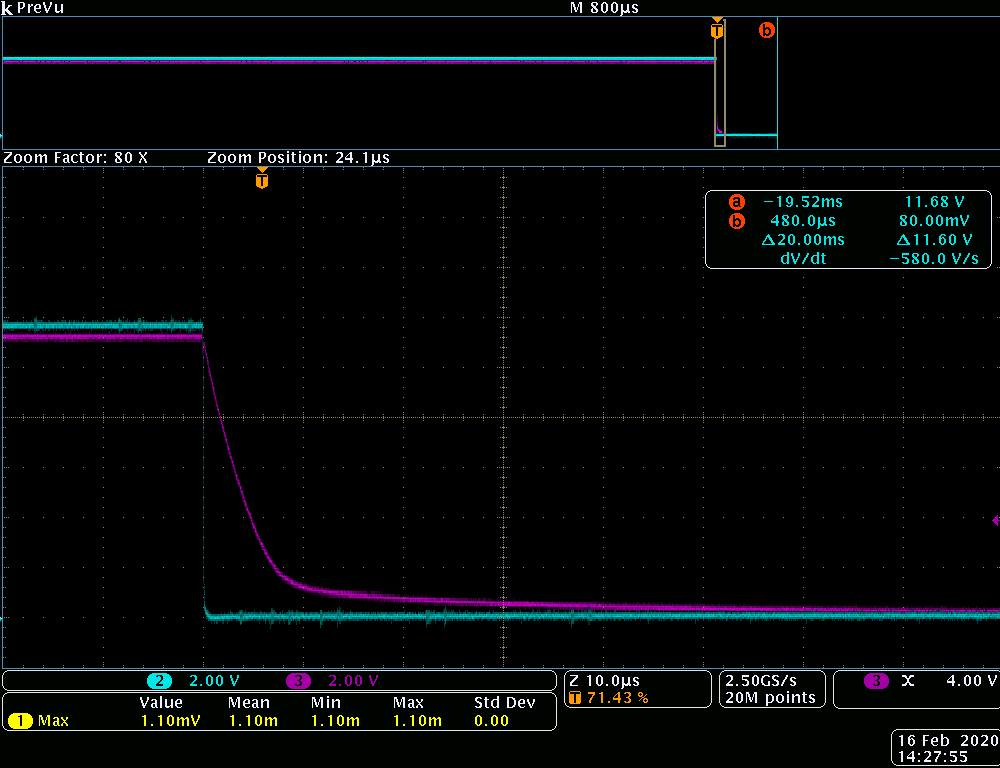The height and width of the screenshot is (768, 1000).
Task: Click the Zoom Position 24.1µs readout
Action: (x=298, y=158)
